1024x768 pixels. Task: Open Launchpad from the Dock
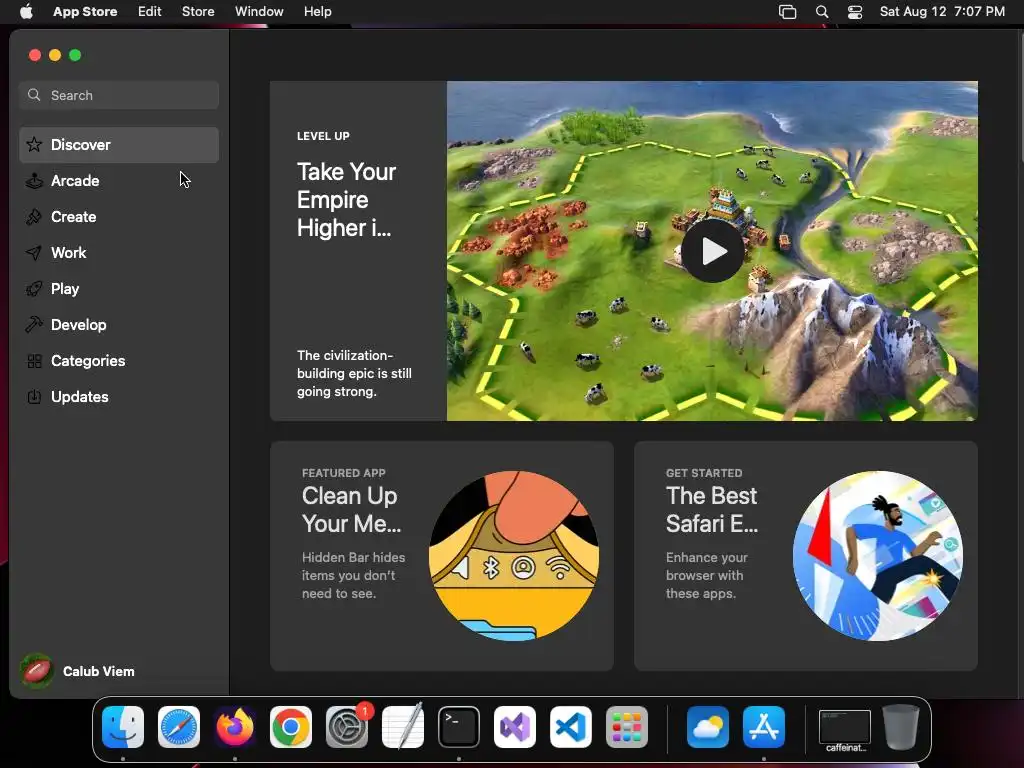point(627,727)
